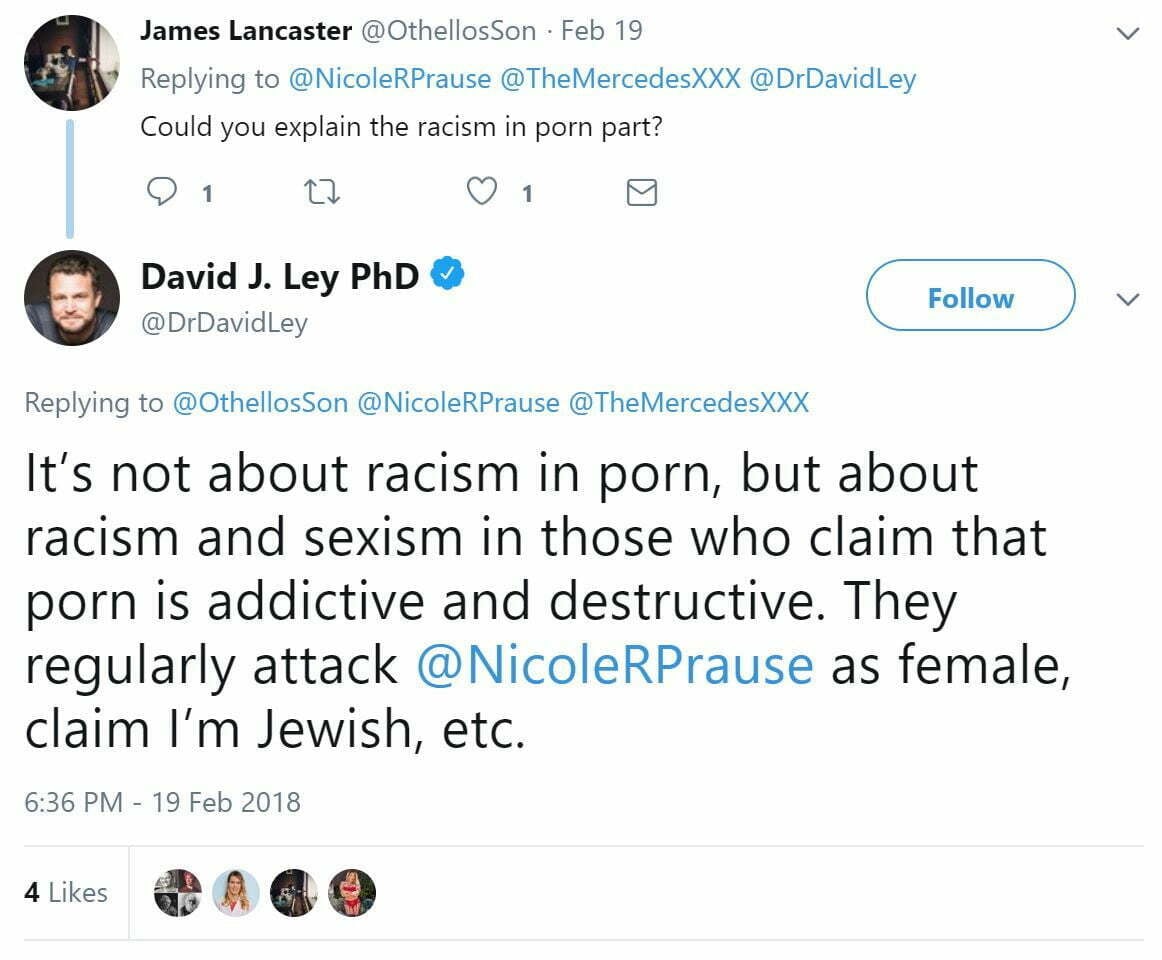Like James Lancaster's tweet via heart icon
Image resolution: width=1162 pixels, height=960 pixels.
point(483,191)
